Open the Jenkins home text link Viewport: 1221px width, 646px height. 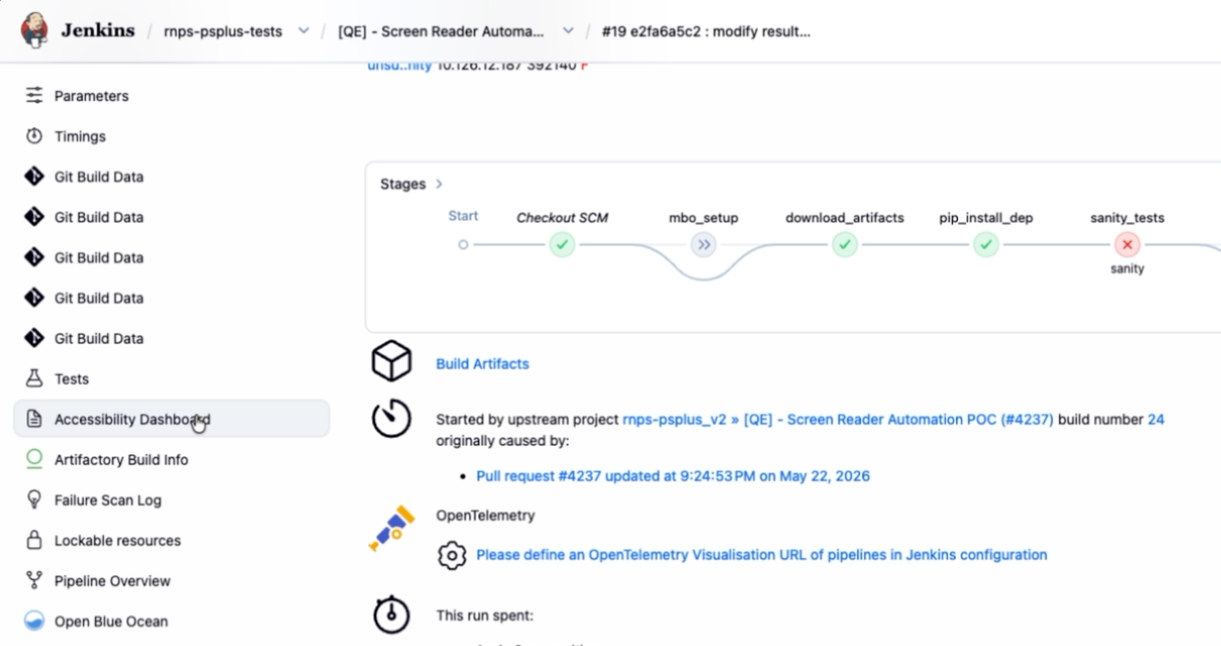tap(98, 30)
